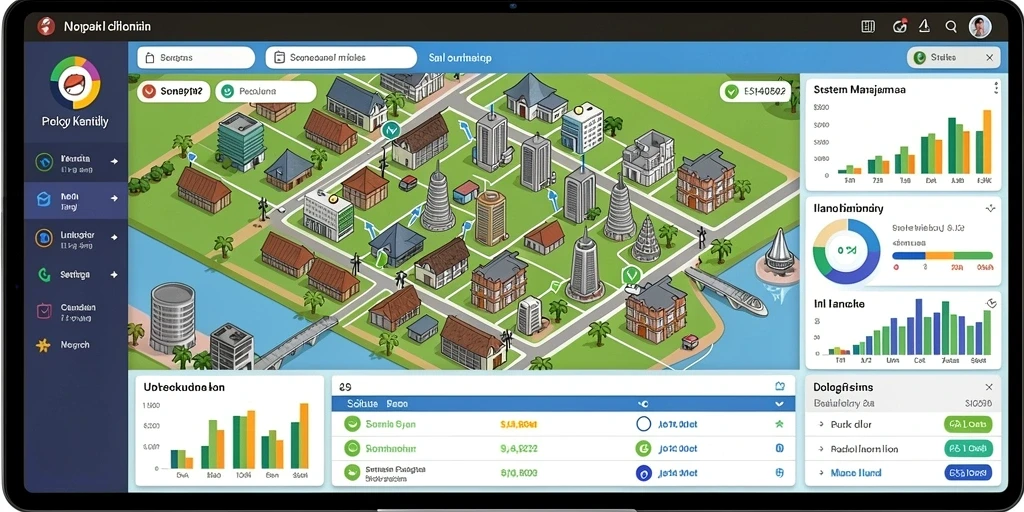Toggle the green circle for Sornie Sjon row
This screenshot has width=1024, height=512.
[x=353, y=424]
